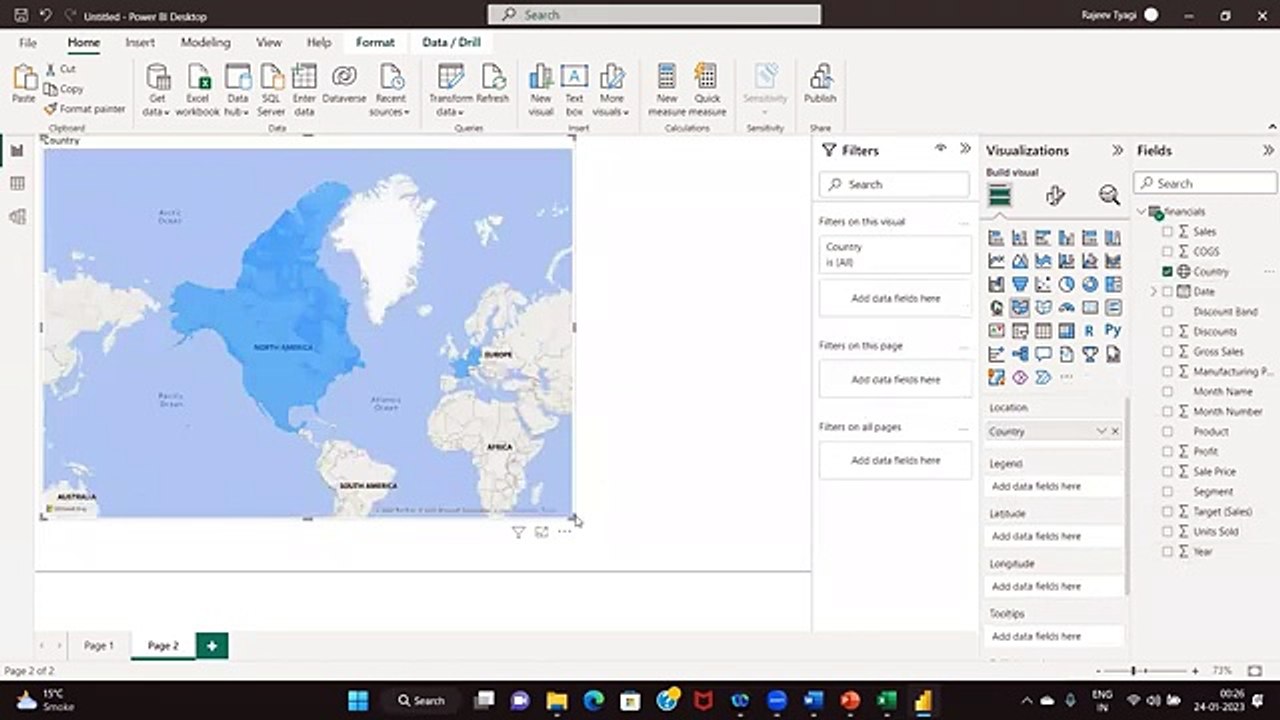The image size is (1280, 720).
Task: Check the Segment field
Action: point(1167,491)
